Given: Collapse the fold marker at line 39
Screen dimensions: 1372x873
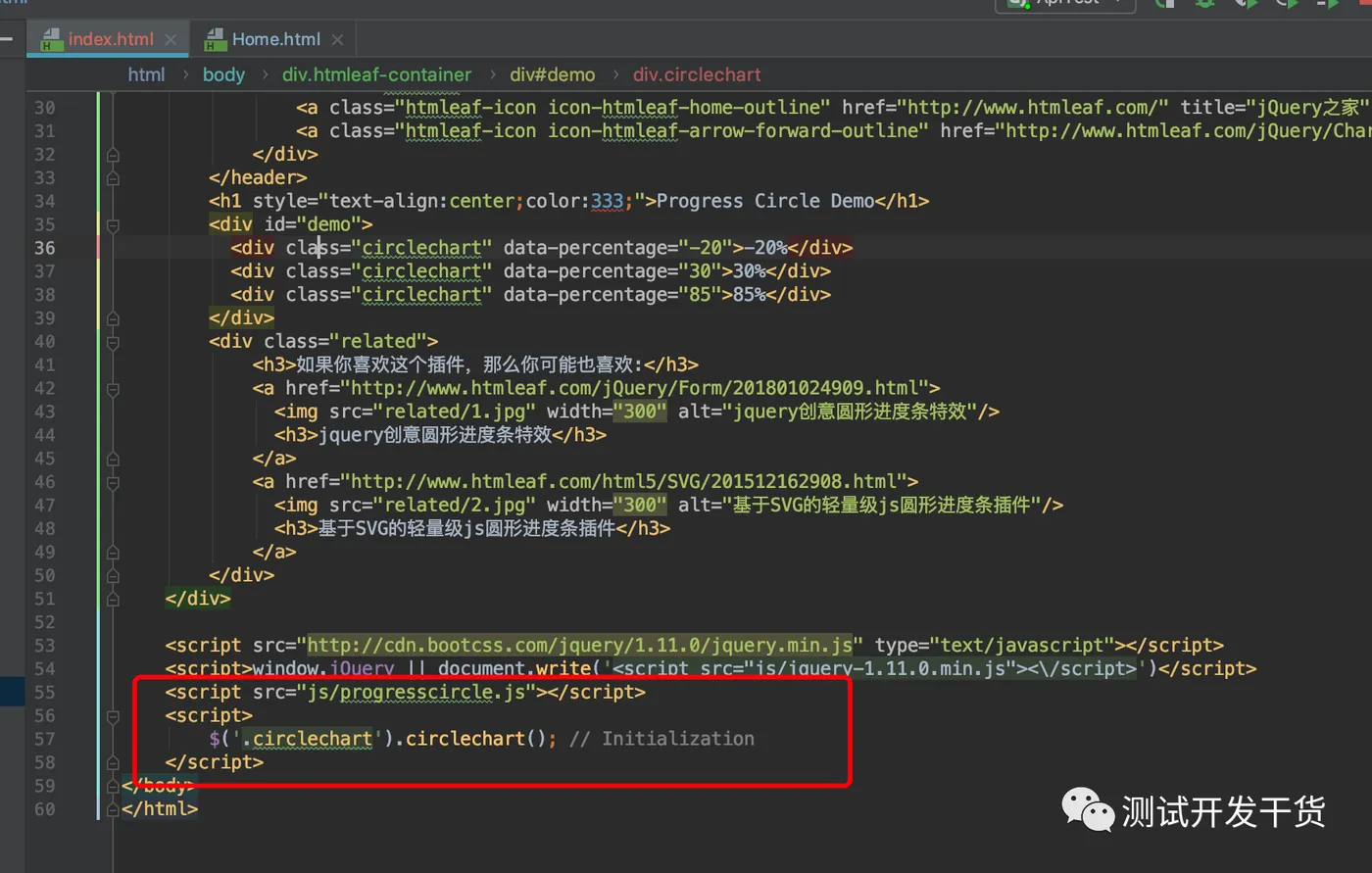Looking at the screenshot, I should click(113, 318).
